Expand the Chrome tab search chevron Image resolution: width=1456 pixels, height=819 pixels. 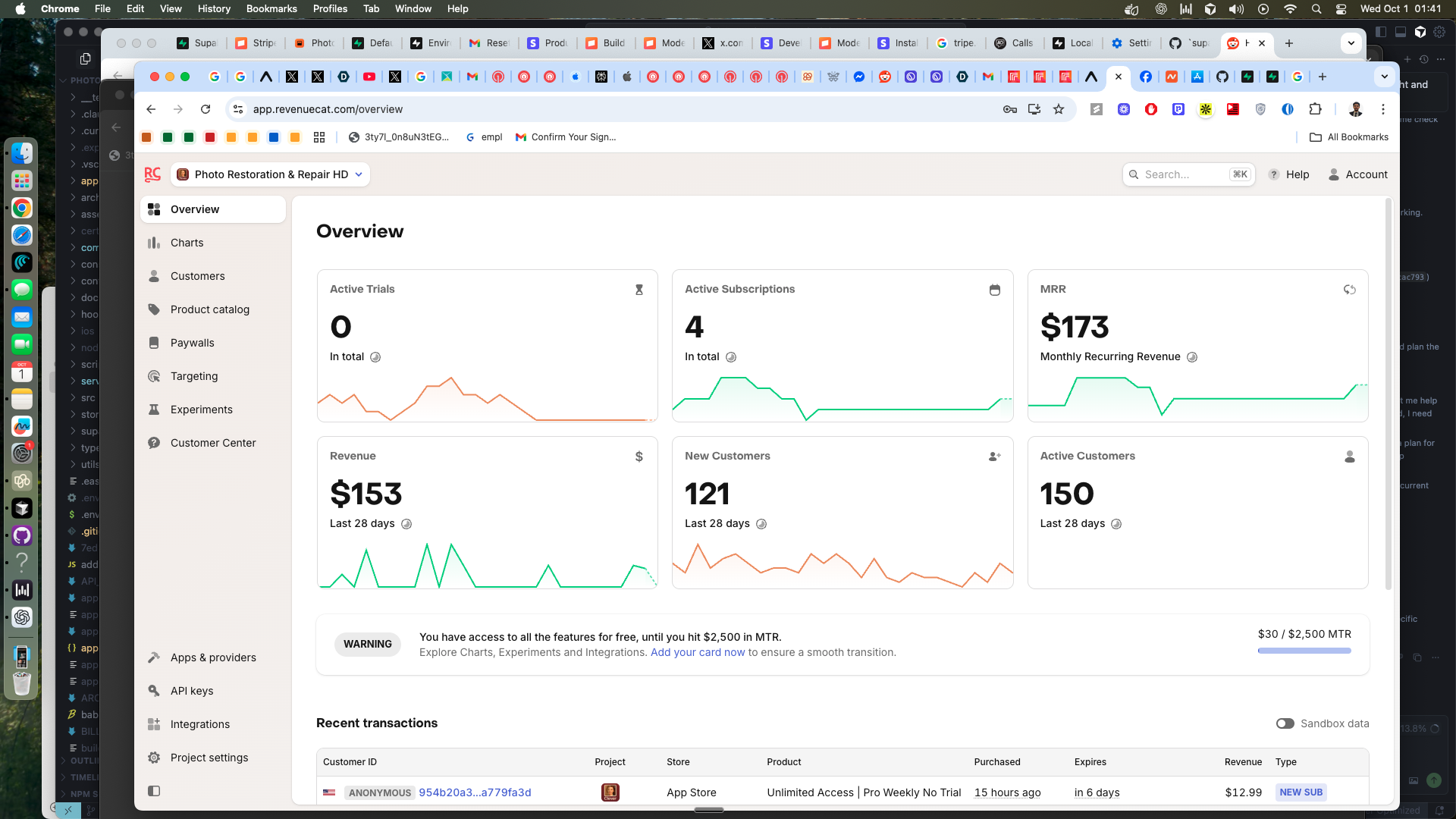point(1384,77)
